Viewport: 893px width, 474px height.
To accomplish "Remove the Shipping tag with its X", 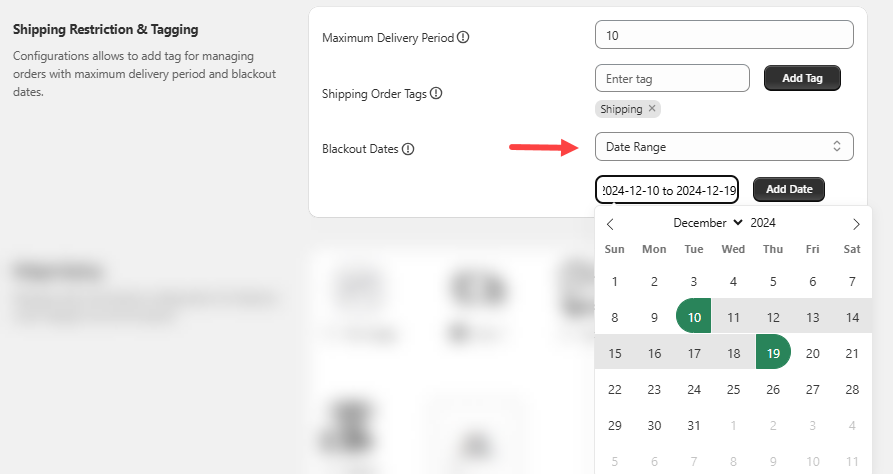I will pyautogui.click(x=652, y=109).
